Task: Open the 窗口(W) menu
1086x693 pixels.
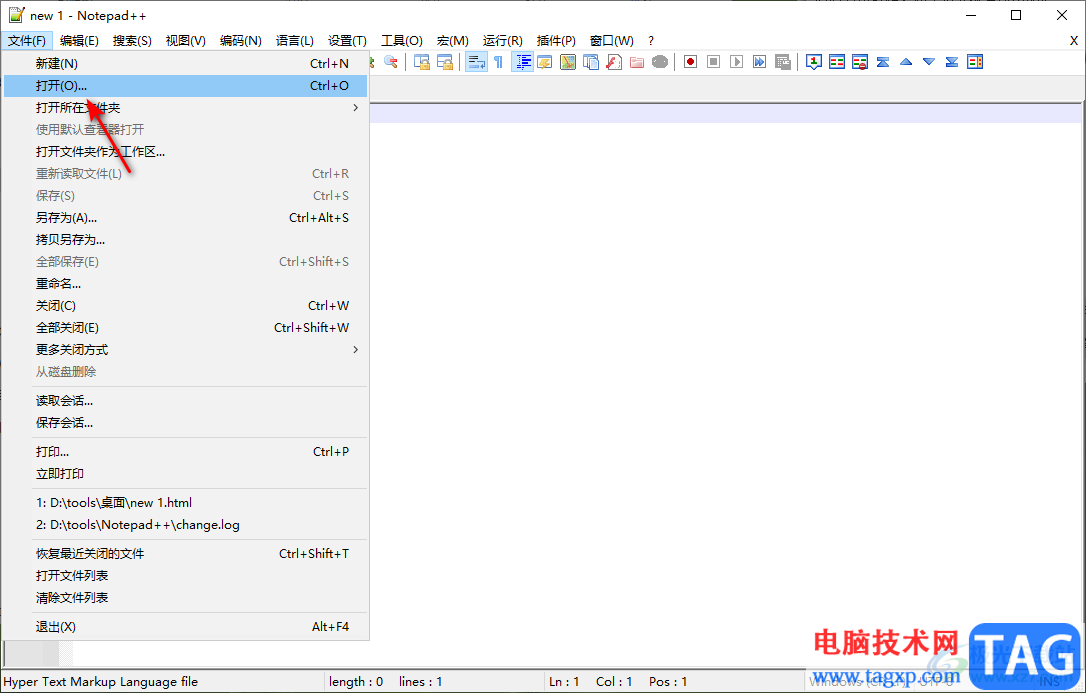Action: click(x=612, y=41)
